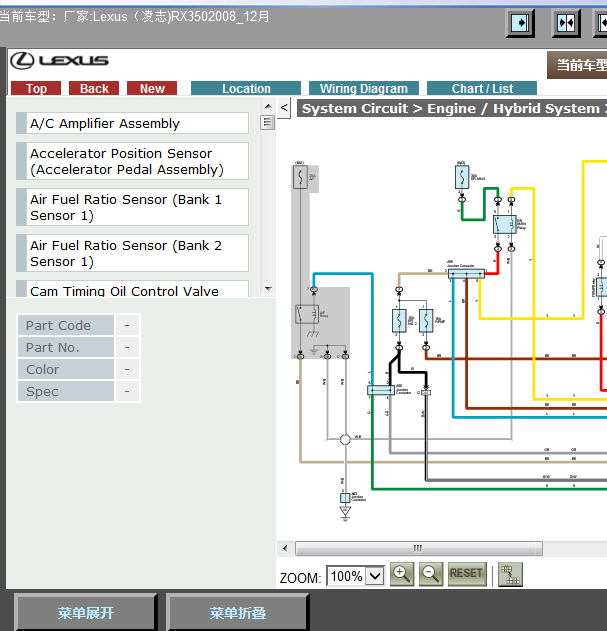Screen dimensions: 607x631
Task: Select Cam Timing Oil Control Valve
Action: 132,289
